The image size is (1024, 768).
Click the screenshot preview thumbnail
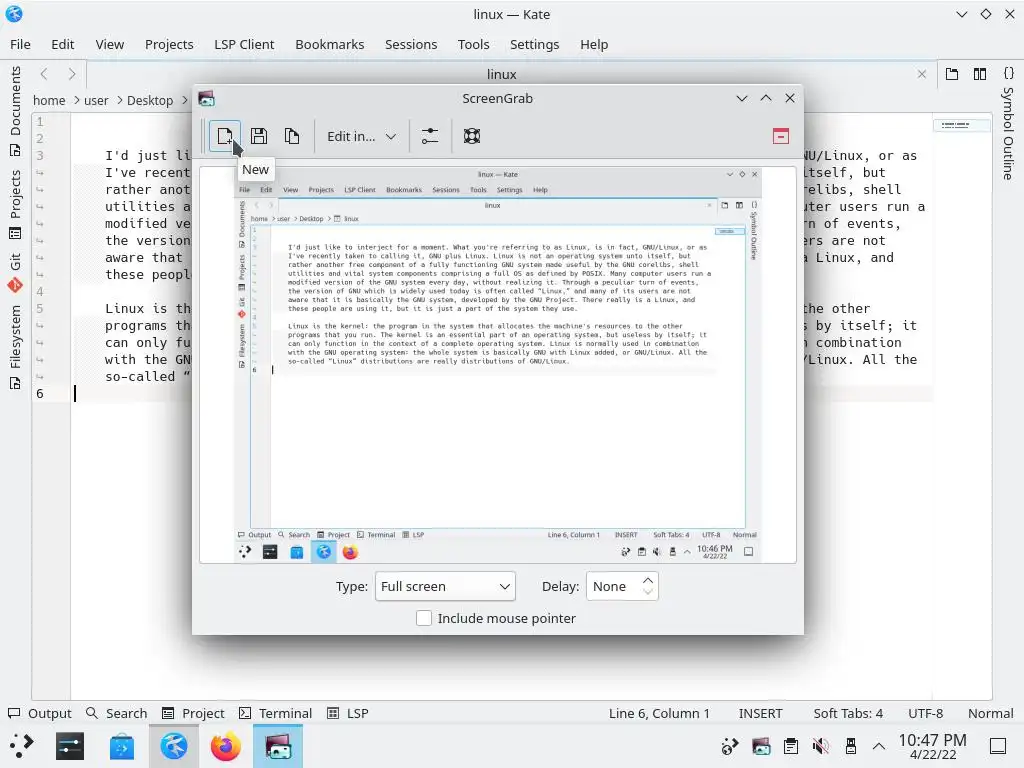point(498,364)
